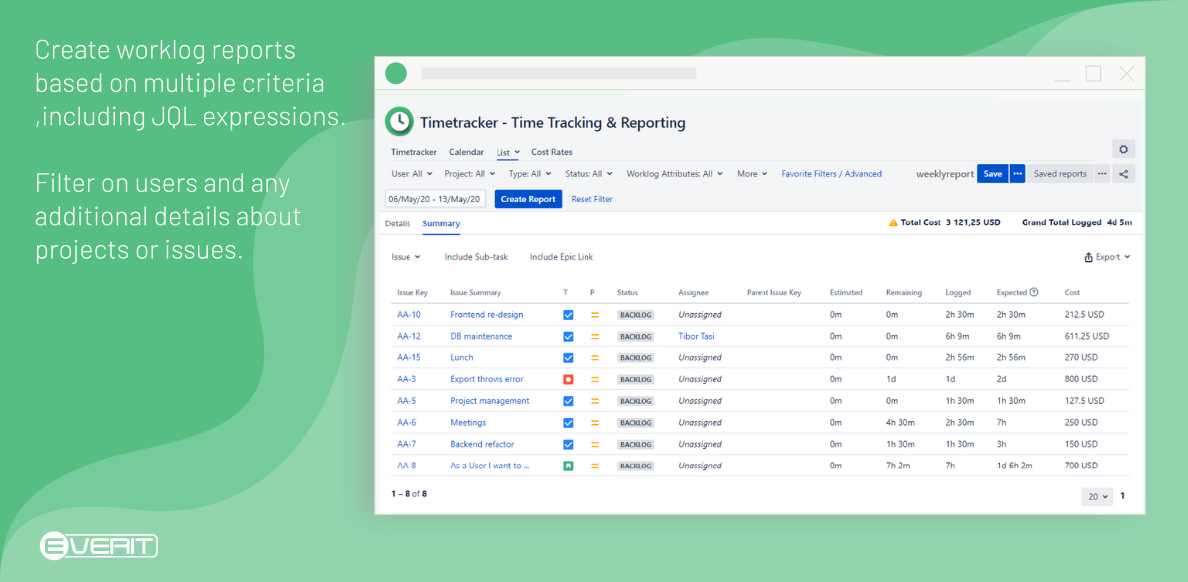The height and width of the screenshot is (582, 1188).
Task: Click the Everit logo
Action: click(x=98, y=546)
